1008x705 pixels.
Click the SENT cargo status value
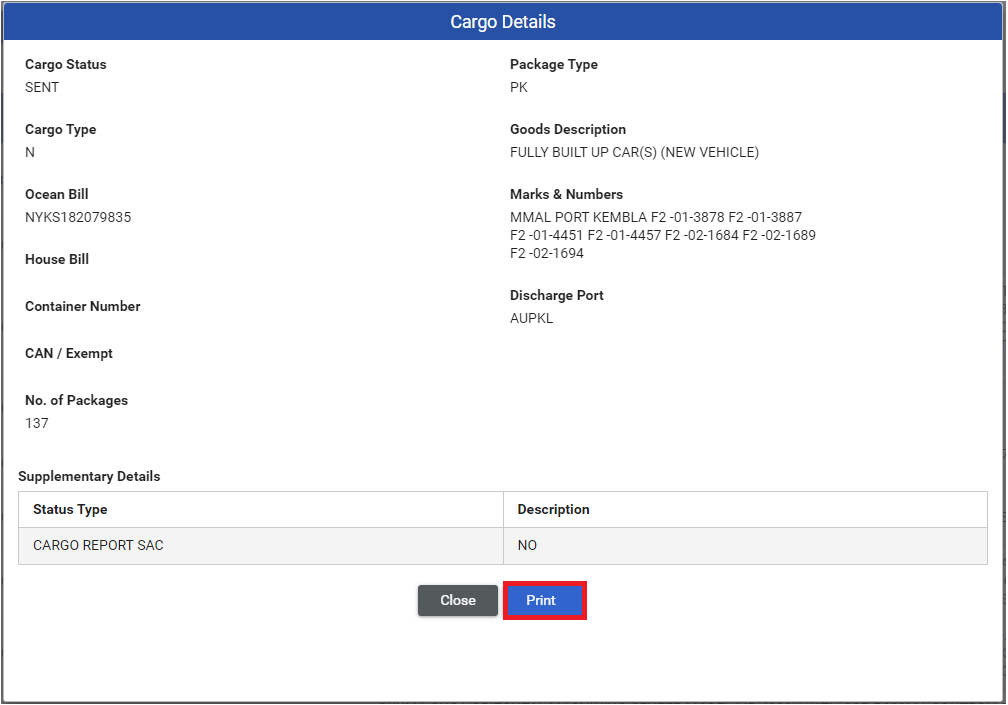(42, 87)
